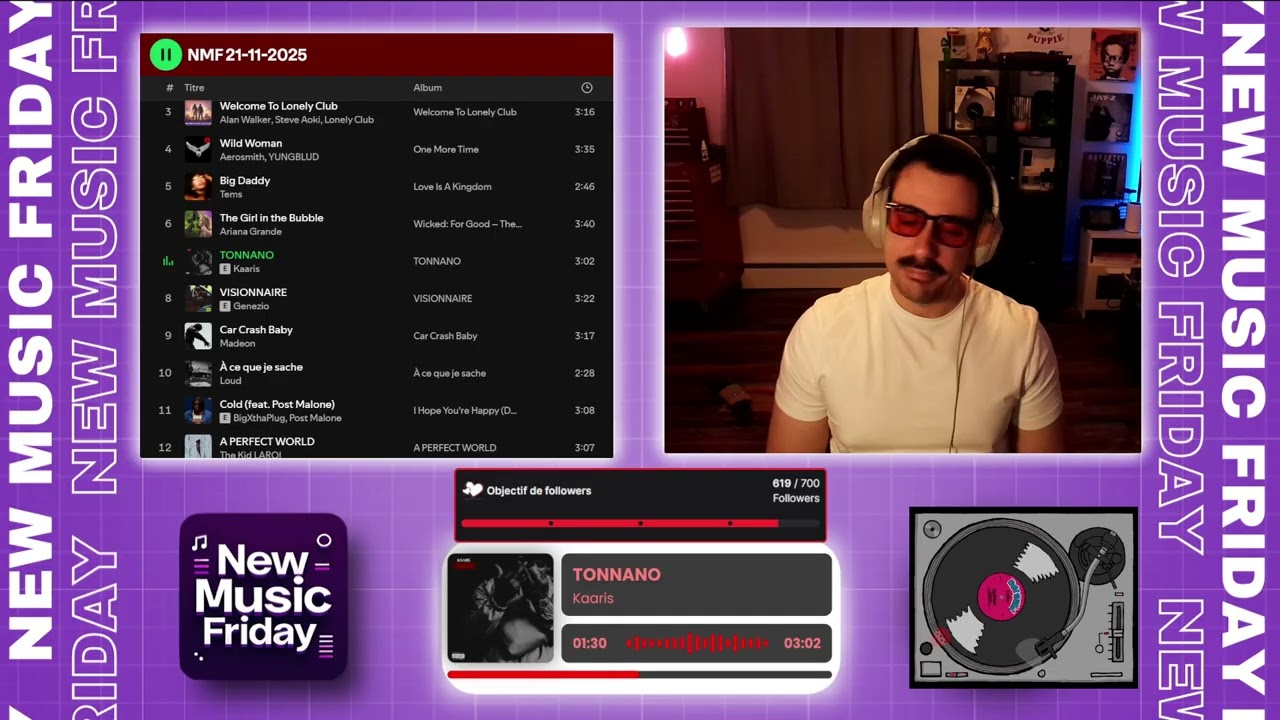This screenshot has width=1280, height=720.
Task: Click the total time 03:02 in the widget
Action: pyautogui.click(x=802, y=643)
